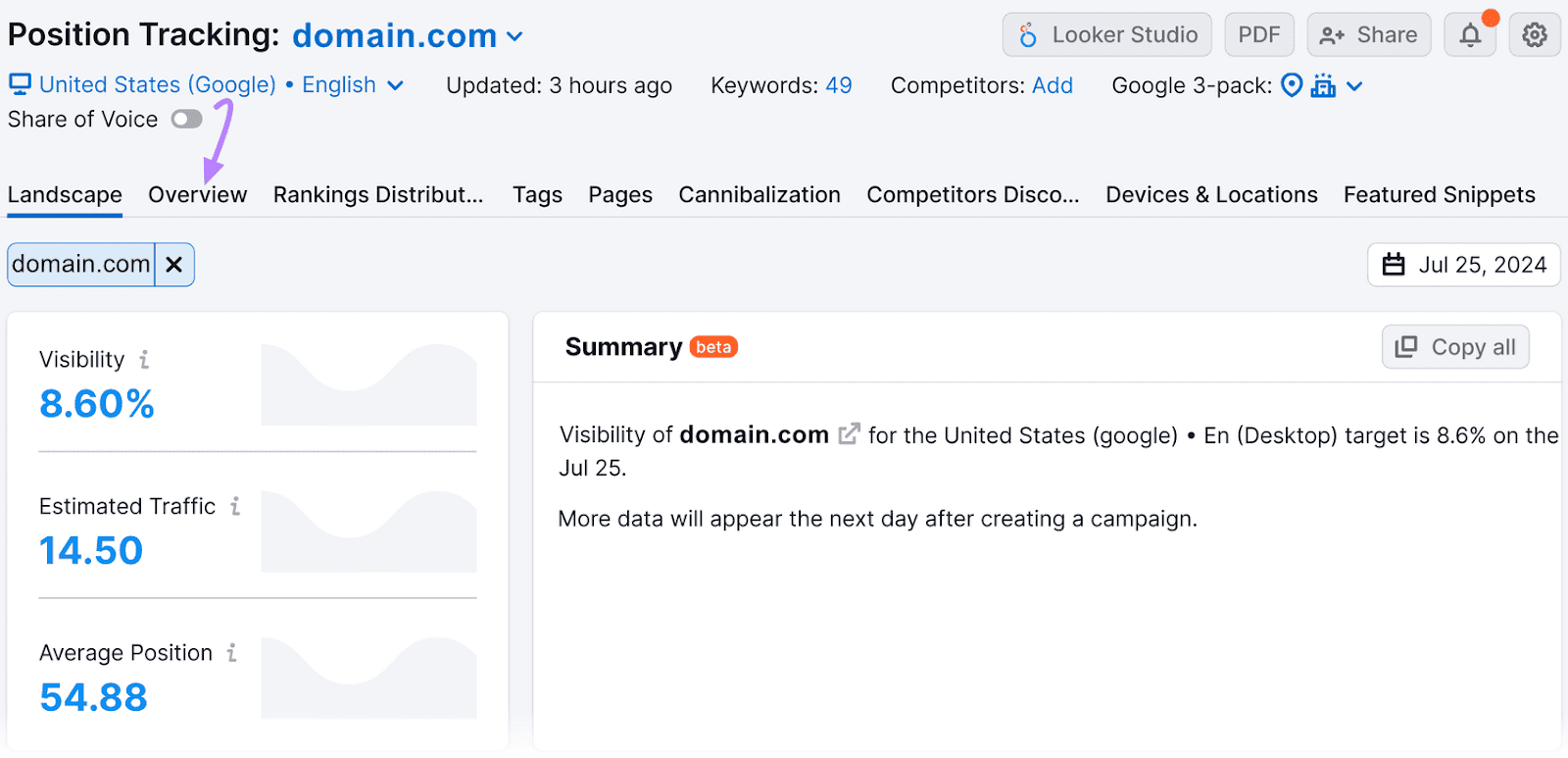Click the Google 3-pack business building icon

coord(1324,86)
